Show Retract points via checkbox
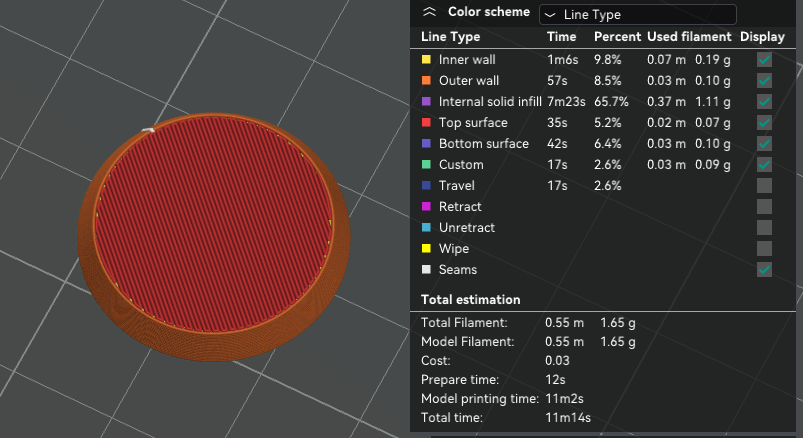 764,207
